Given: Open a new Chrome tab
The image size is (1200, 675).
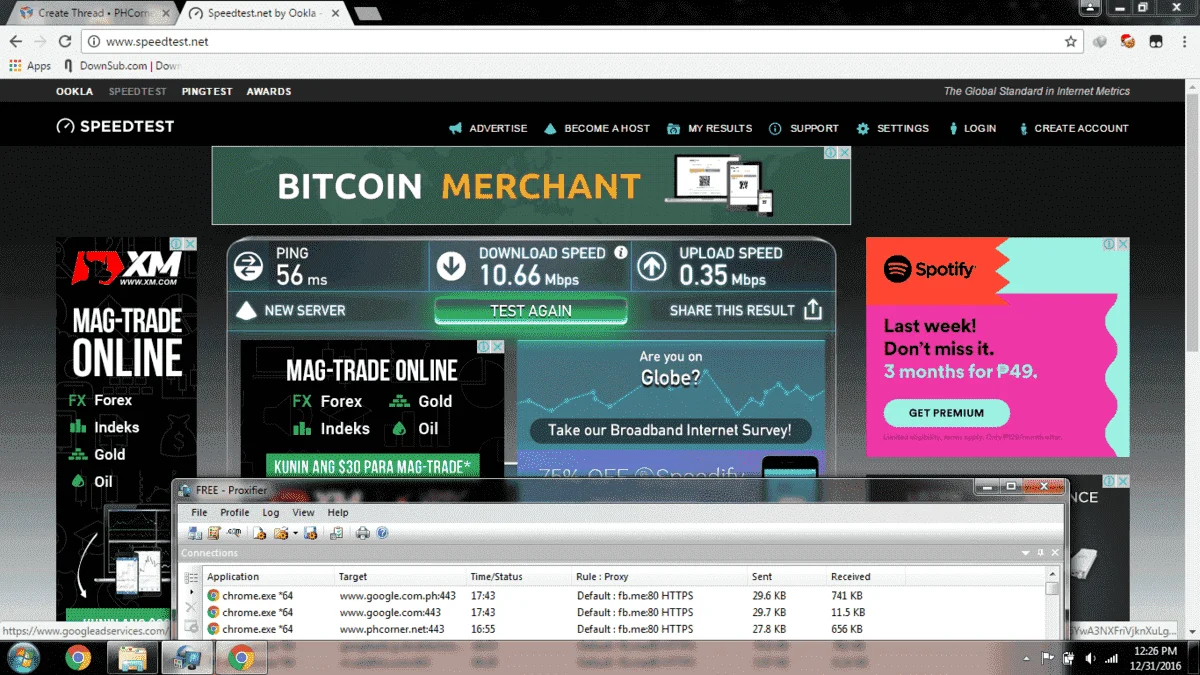Looking at the screenshot, I should pyautogui.click(x=367, y=14).
